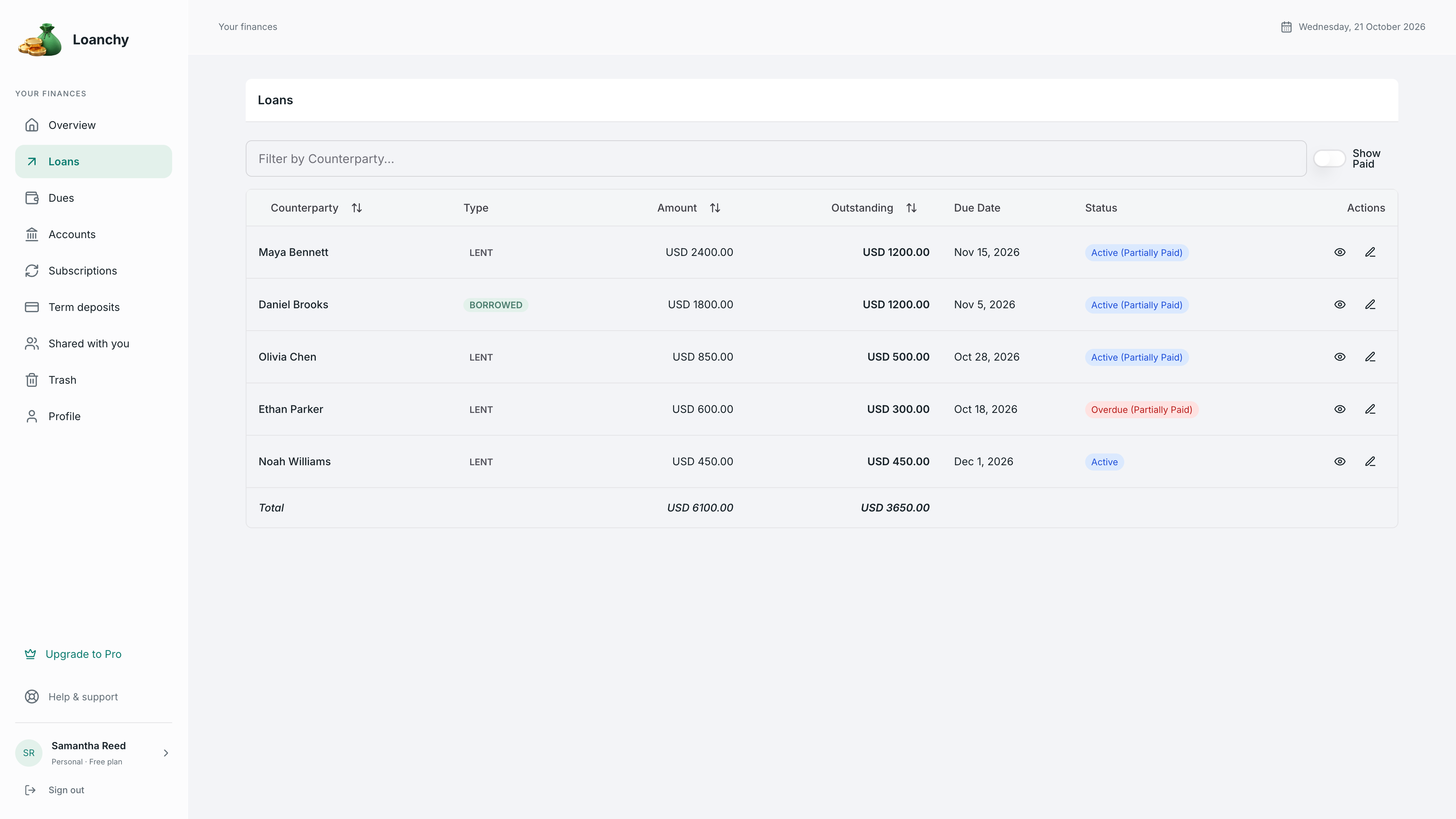Sort table by Amount arrows

click(x=715, y=208)
